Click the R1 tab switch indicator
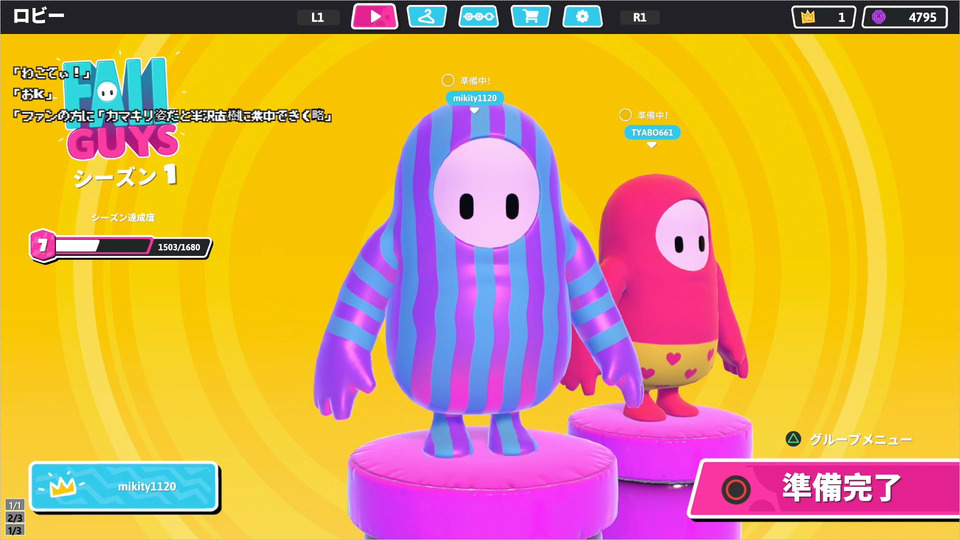This screenshot has width=960, height=540. coord(640,17)
